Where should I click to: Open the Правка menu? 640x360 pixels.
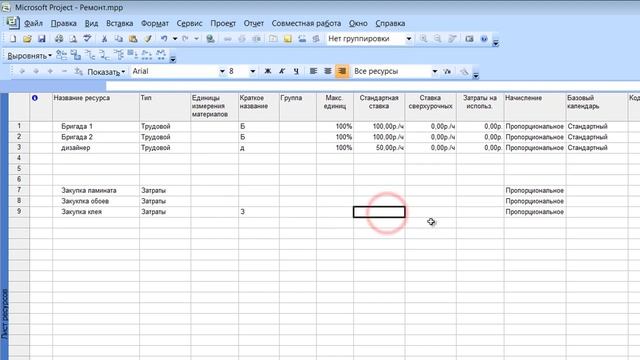[x=64, y=23]
